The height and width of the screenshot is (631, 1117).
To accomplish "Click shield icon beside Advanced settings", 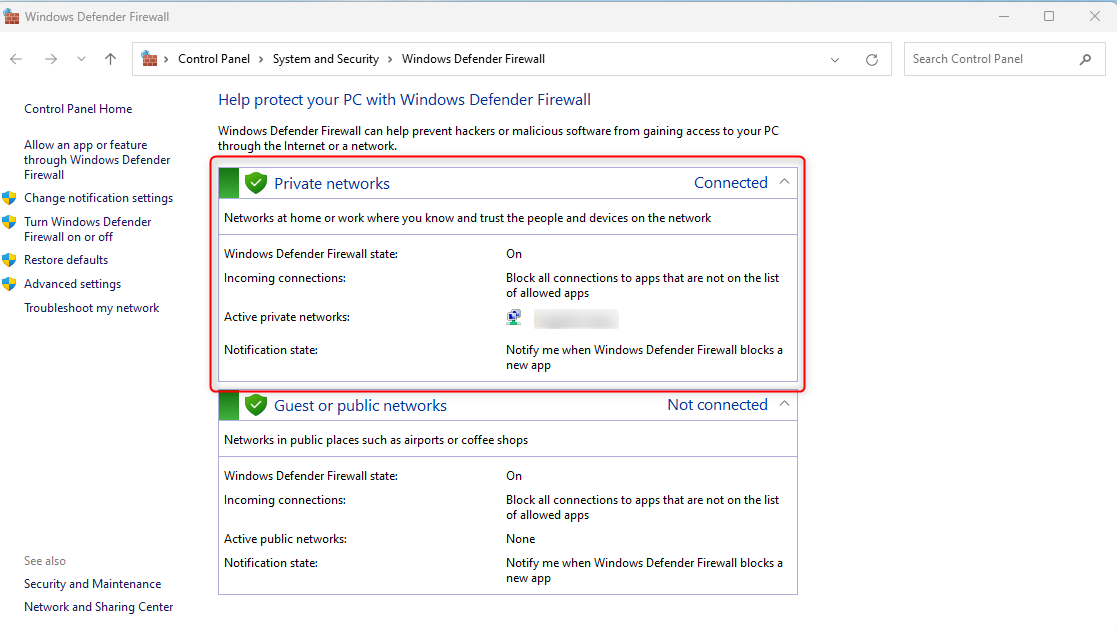I will click(9, 284).
